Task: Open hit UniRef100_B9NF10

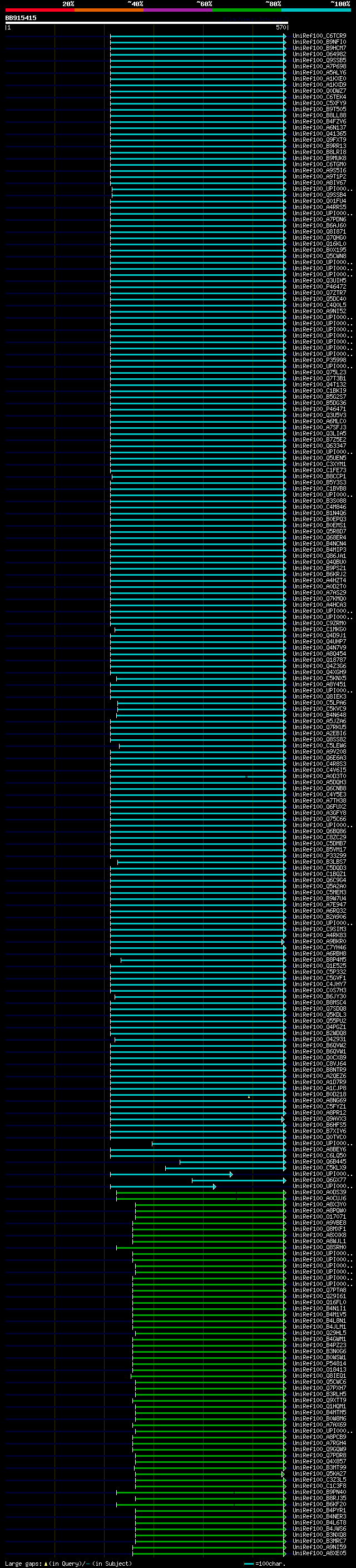Action: 319,42
